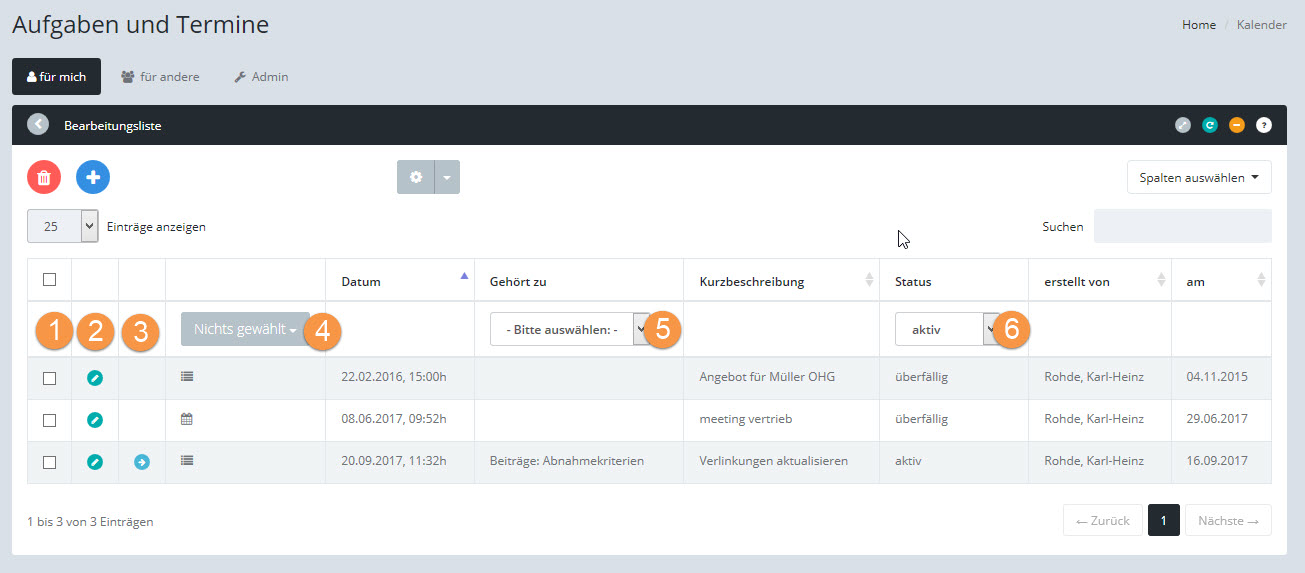Open the Admin tab
The image size is (1305, 573).
(261, 77)
